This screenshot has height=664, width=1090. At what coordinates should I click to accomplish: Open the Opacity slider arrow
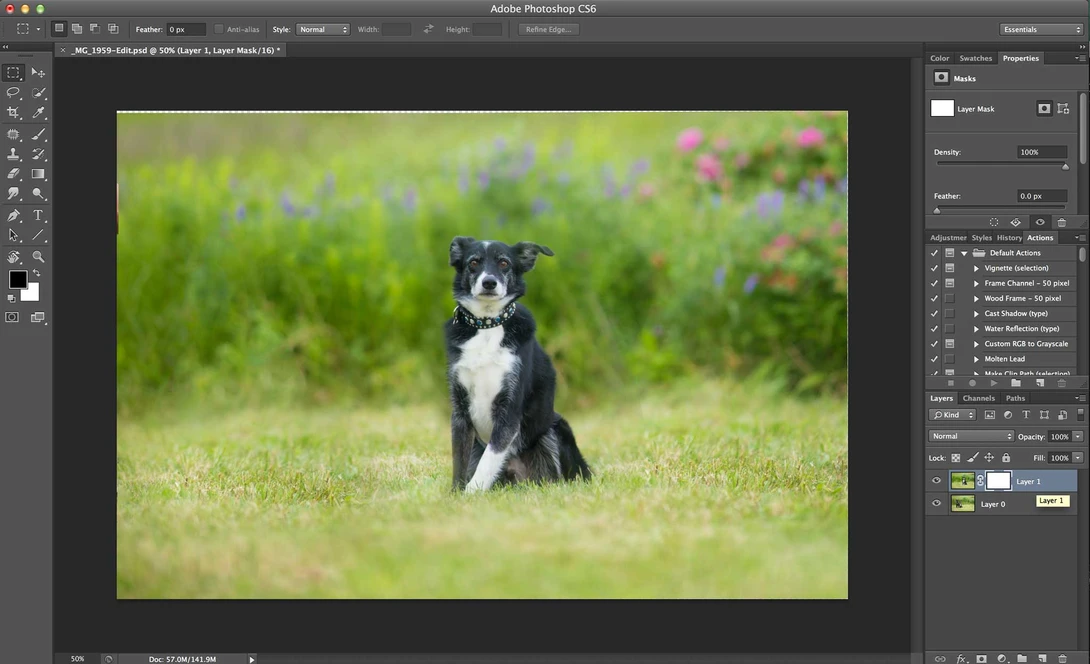click(1077, 437)
